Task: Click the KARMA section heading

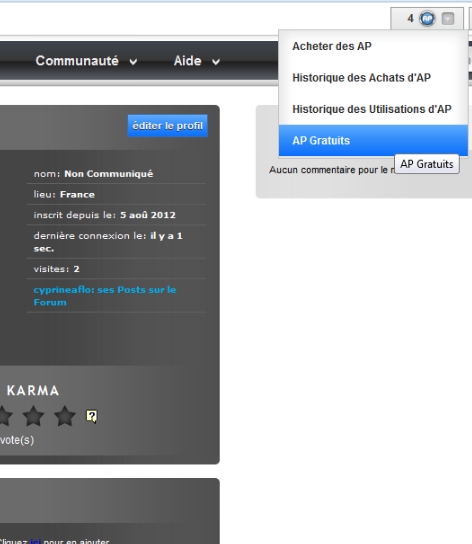Action: coord(33,391)
